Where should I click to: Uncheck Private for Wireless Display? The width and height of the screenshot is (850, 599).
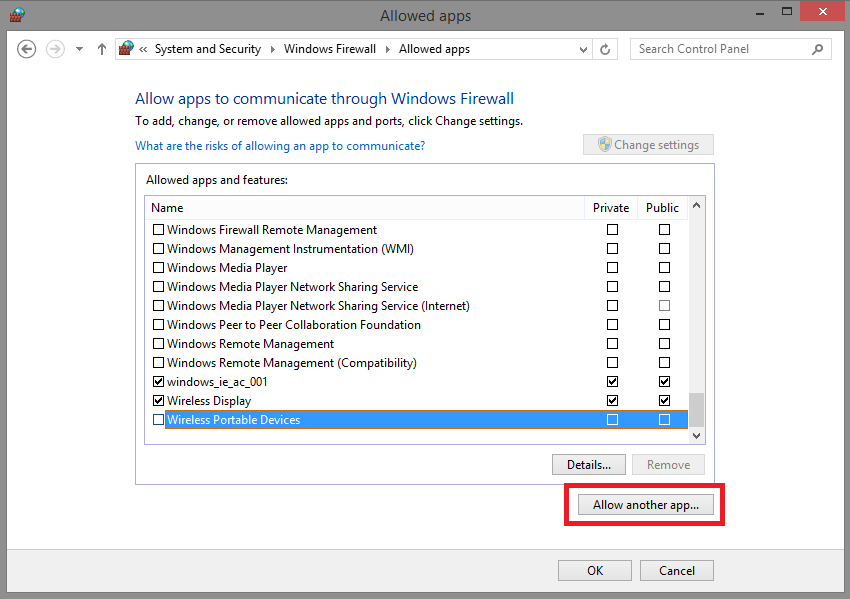pos(613,401)
